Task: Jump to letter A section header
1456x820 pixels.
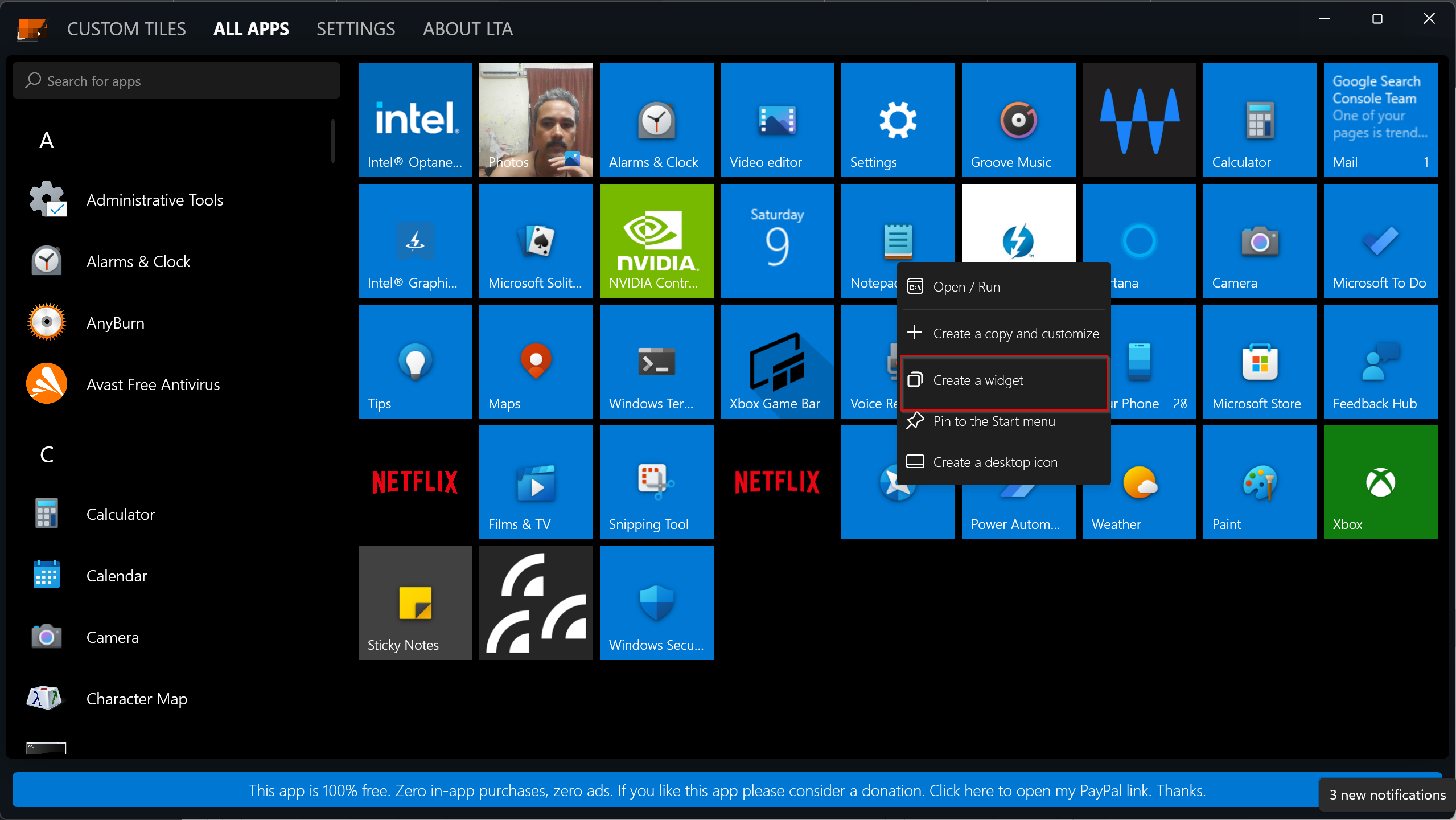Action: [x=47, y=140]
